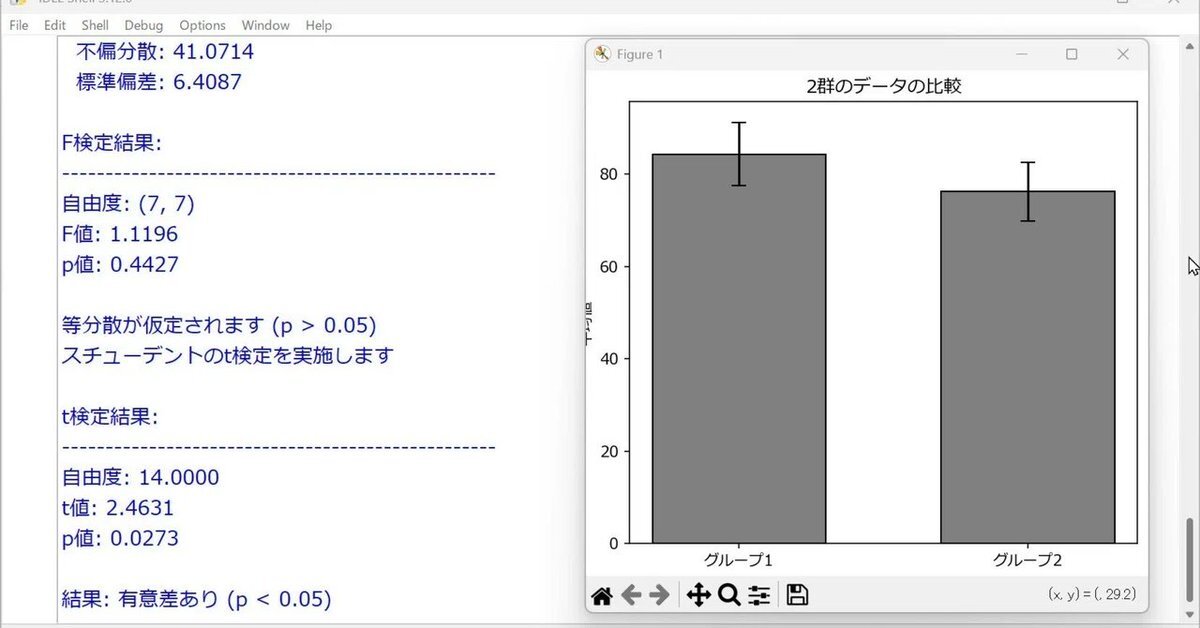Click the line p値: 0.4427
Viewport: 1200px width, 628px height.
(120, 265)
